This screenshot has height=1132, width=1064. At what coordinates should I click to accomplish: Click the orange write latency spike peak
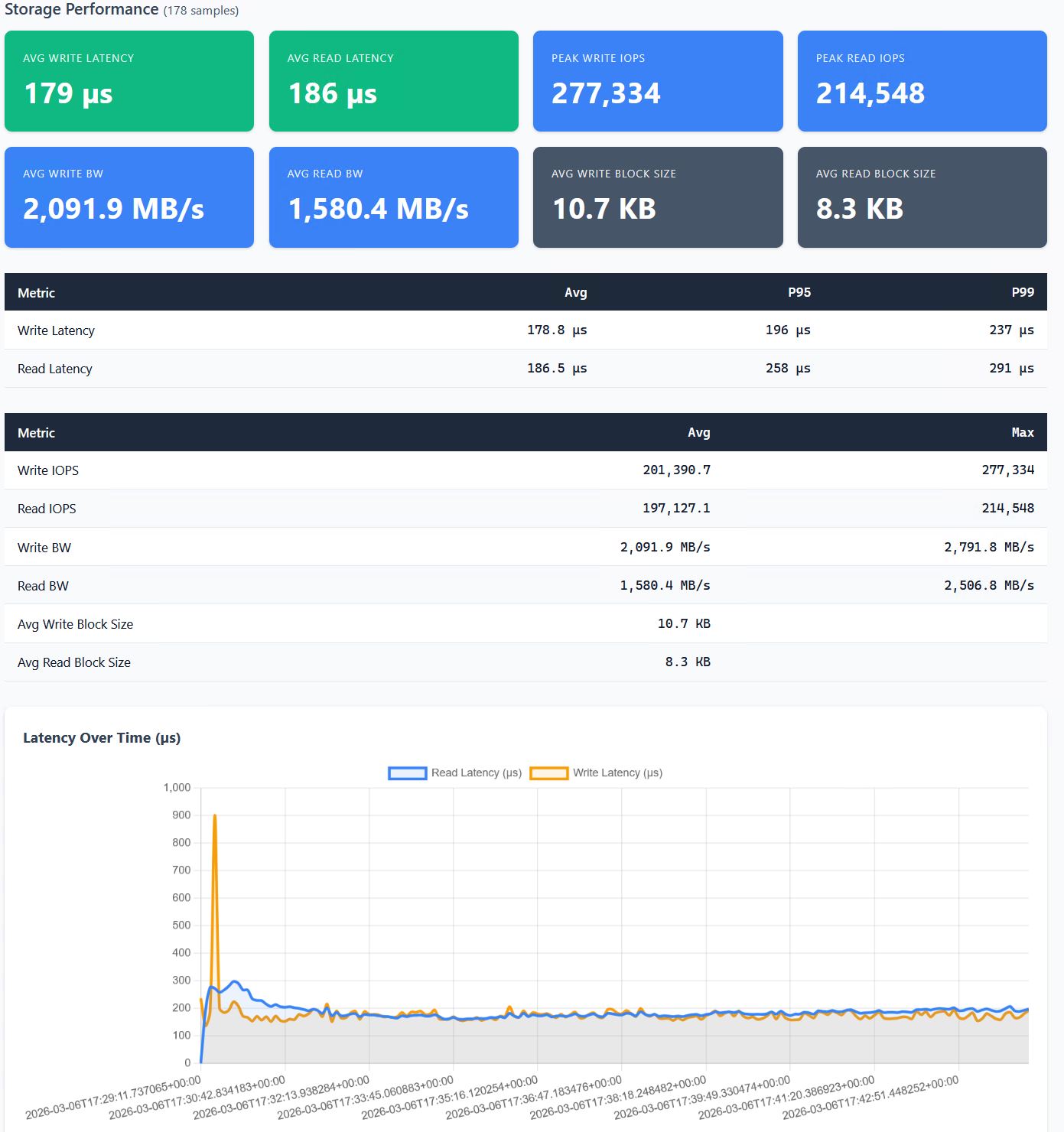pyautogui.click(x=215, y=816)
